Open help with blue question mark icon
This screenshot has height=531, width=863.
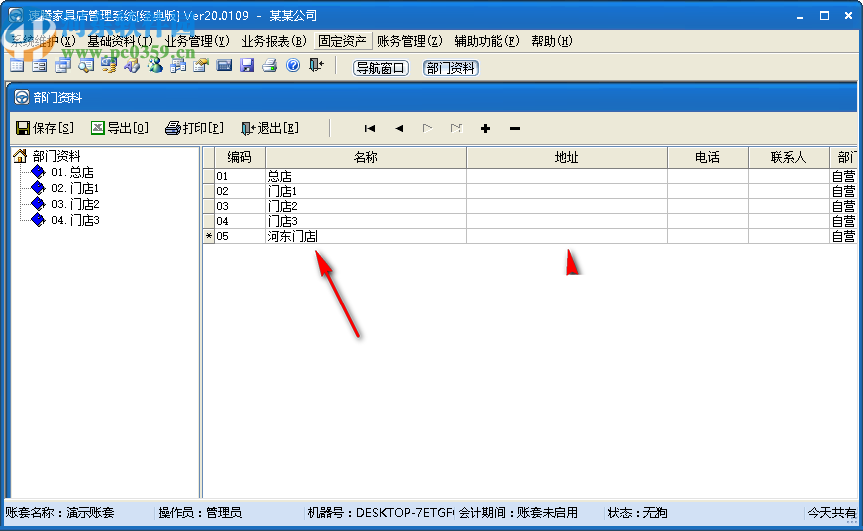coord(293,65)
